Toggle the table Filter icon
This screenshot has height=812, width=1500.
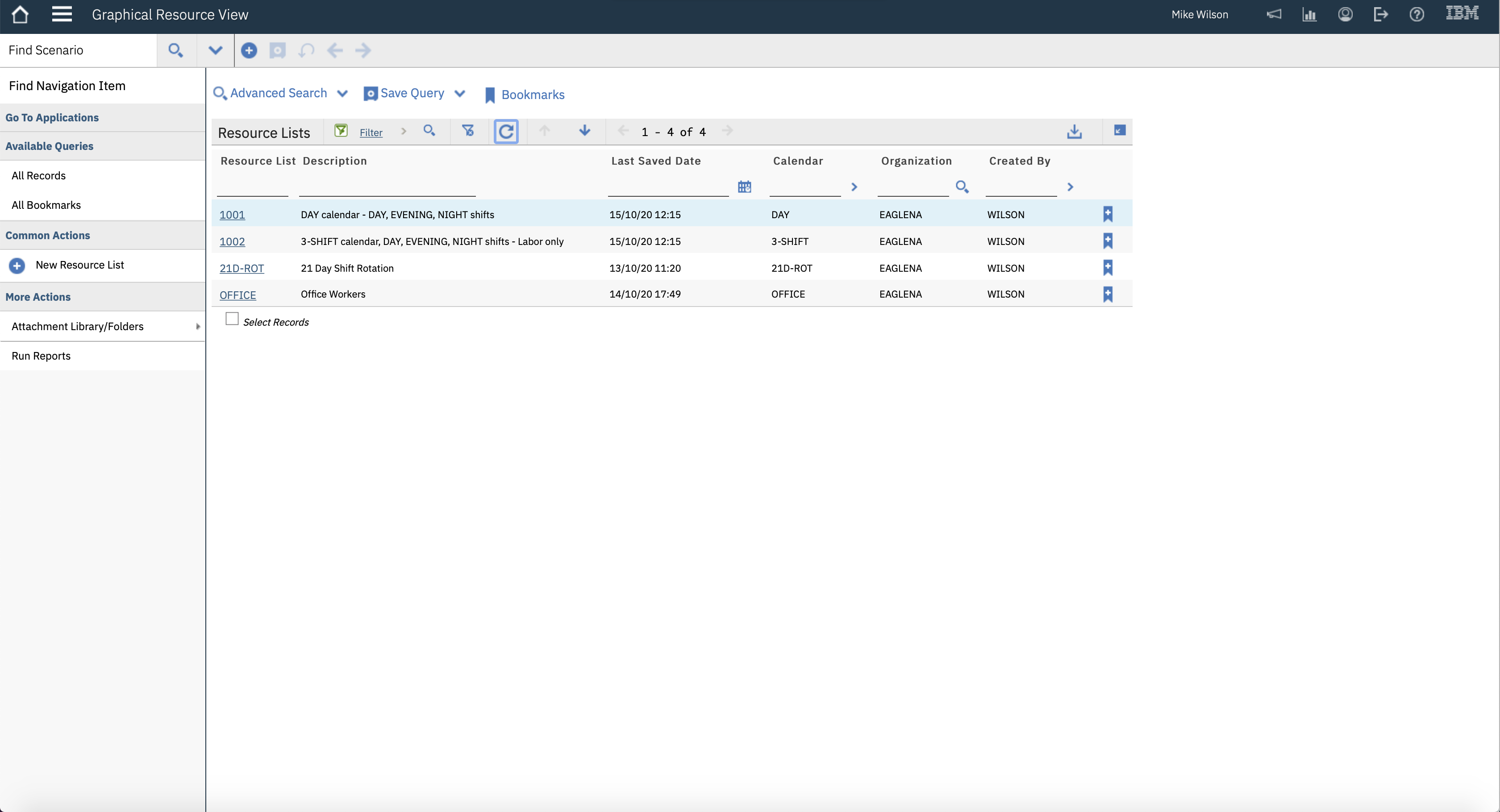point(341,131)
